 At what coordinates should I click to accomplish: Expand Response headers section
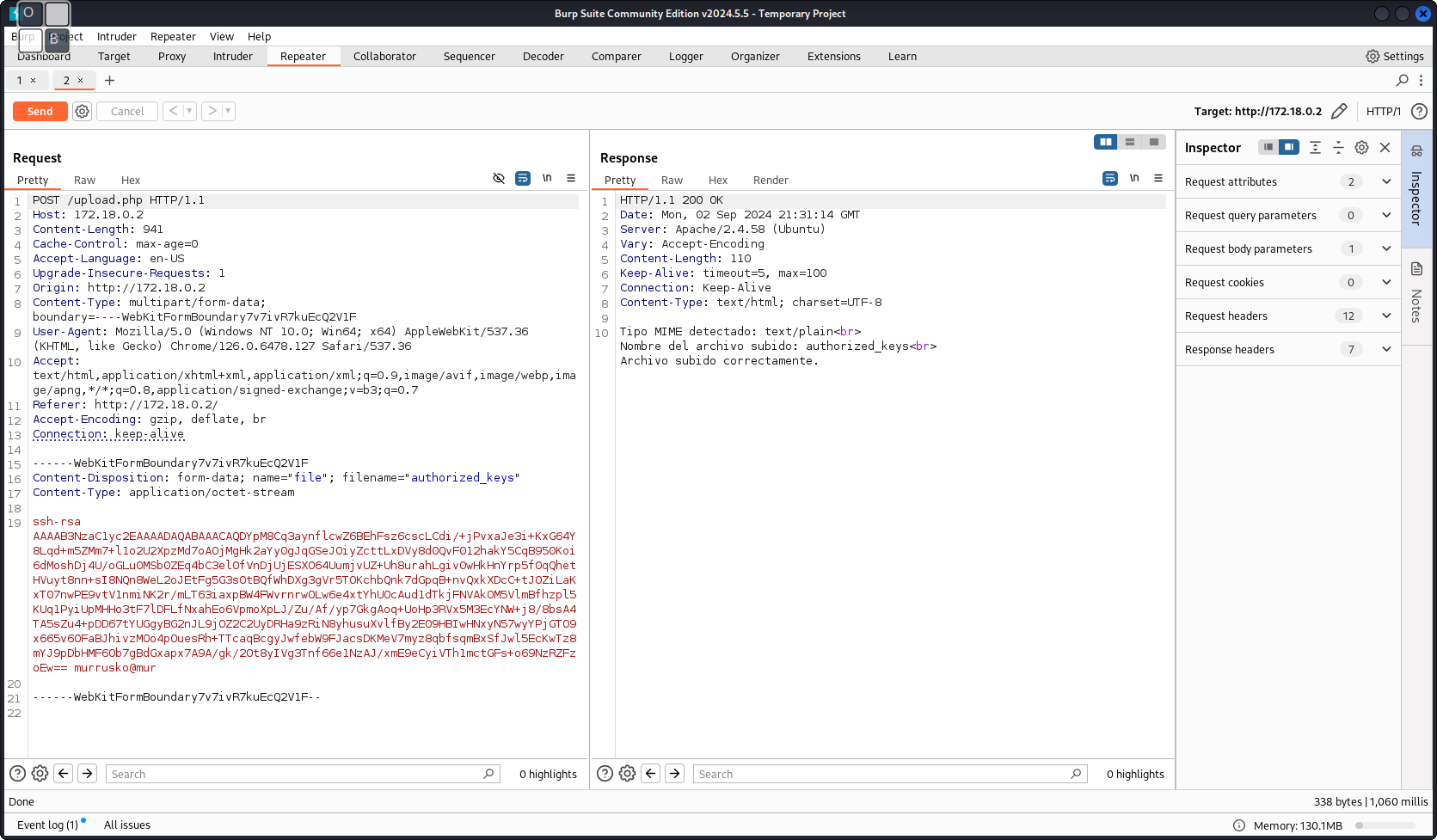click(1386, 349)
